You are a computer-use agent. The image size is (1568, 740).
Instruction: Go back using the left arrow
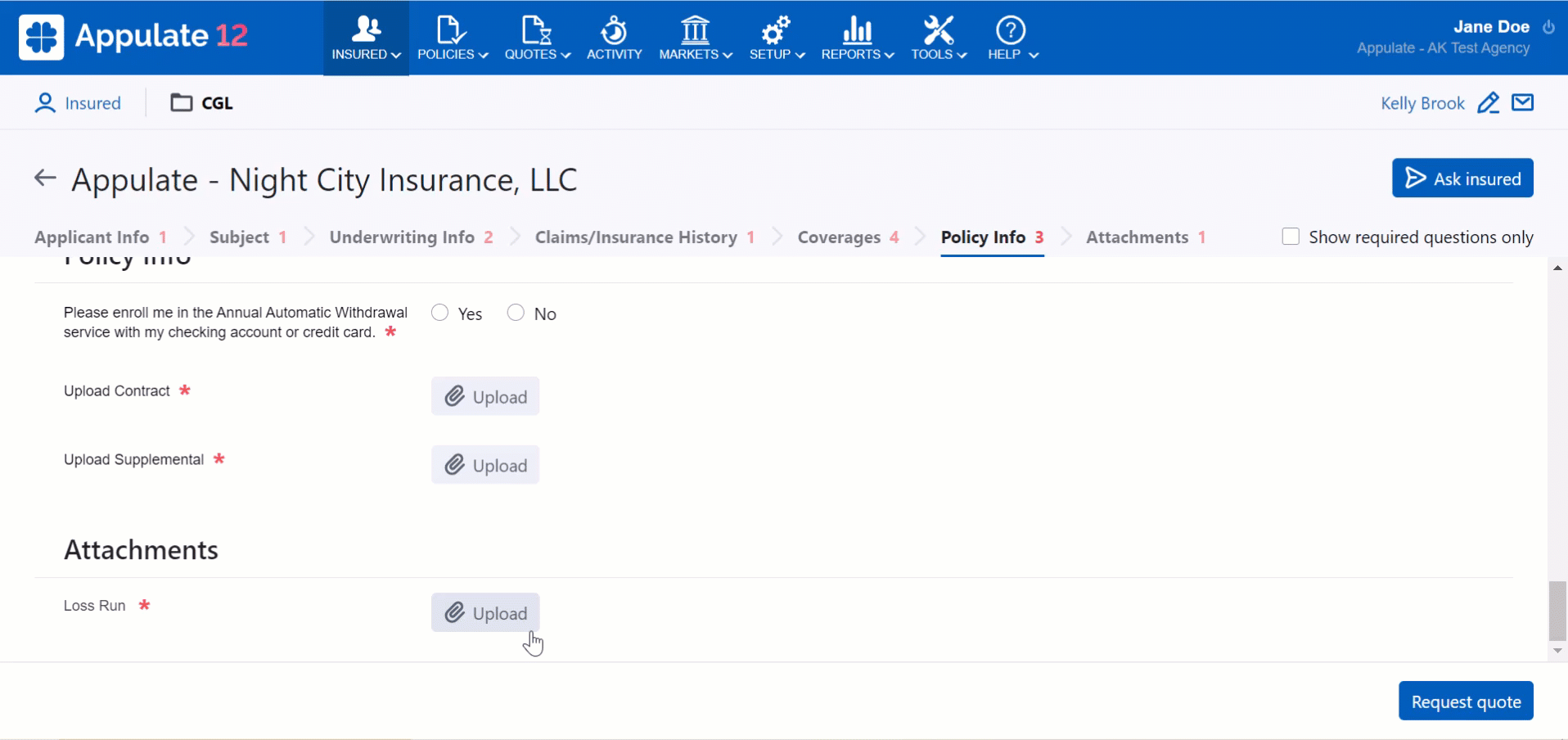(x=45, y=178)
